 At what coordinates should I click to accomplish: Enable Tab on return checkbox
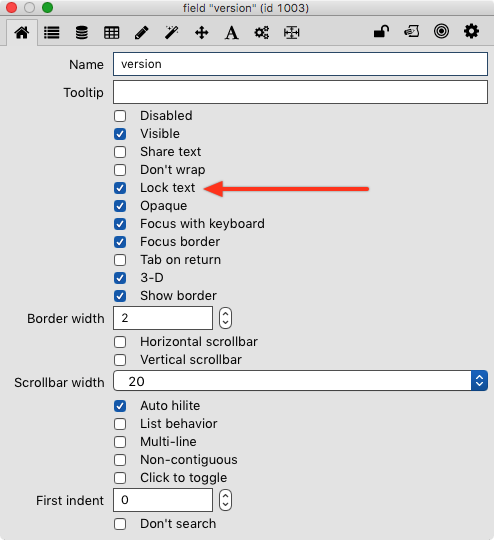[x=120, y=260]
